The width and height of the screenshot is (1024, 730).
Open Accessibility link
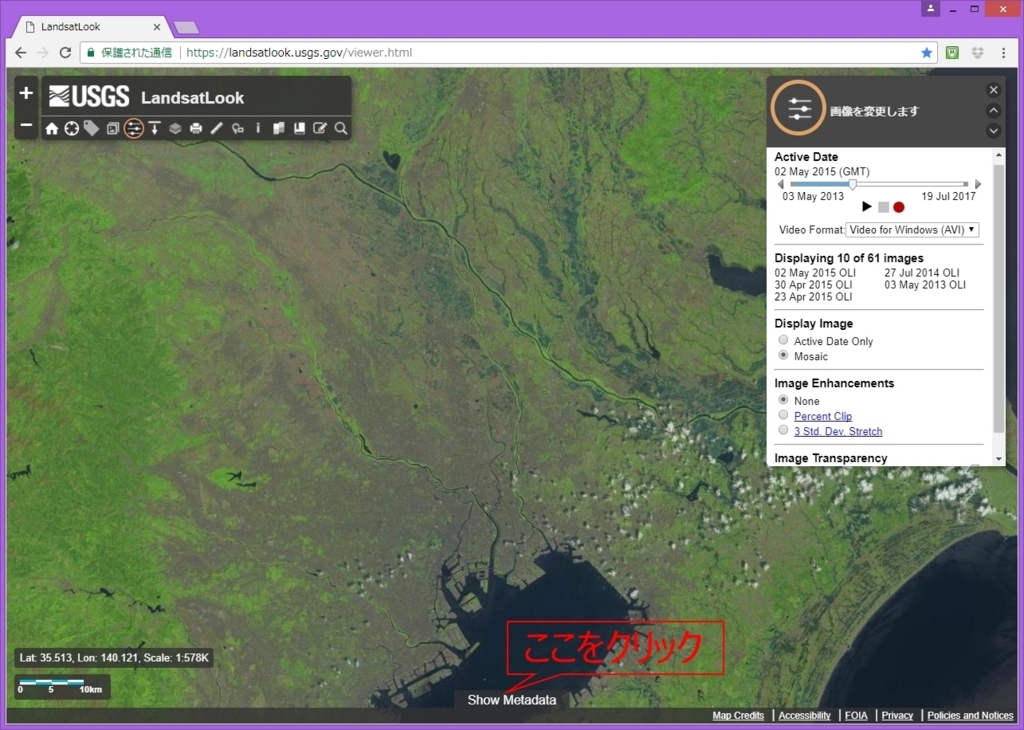pos(805,716)
